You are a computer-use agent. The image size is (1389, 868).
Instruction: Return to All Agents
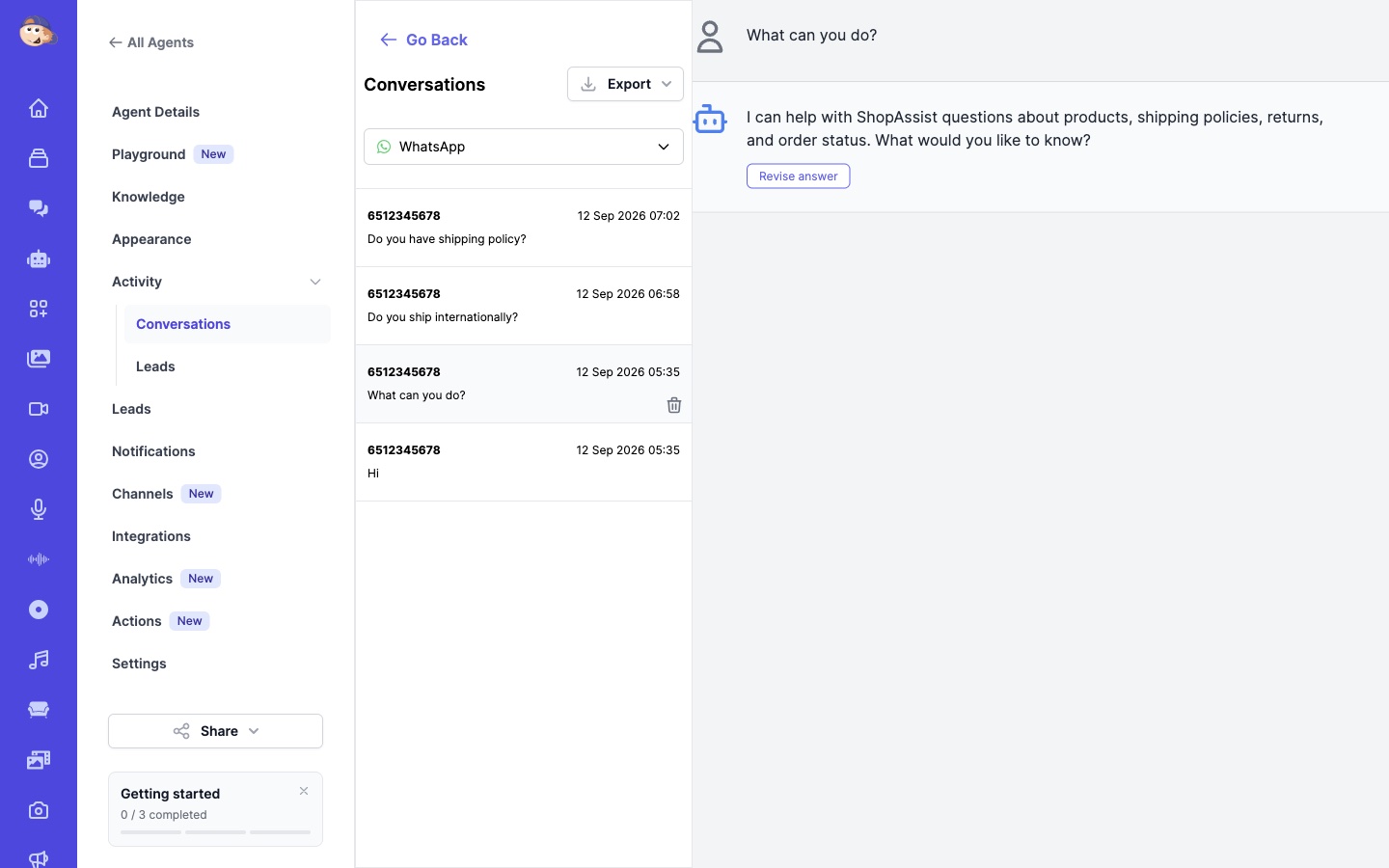point(151,42)
